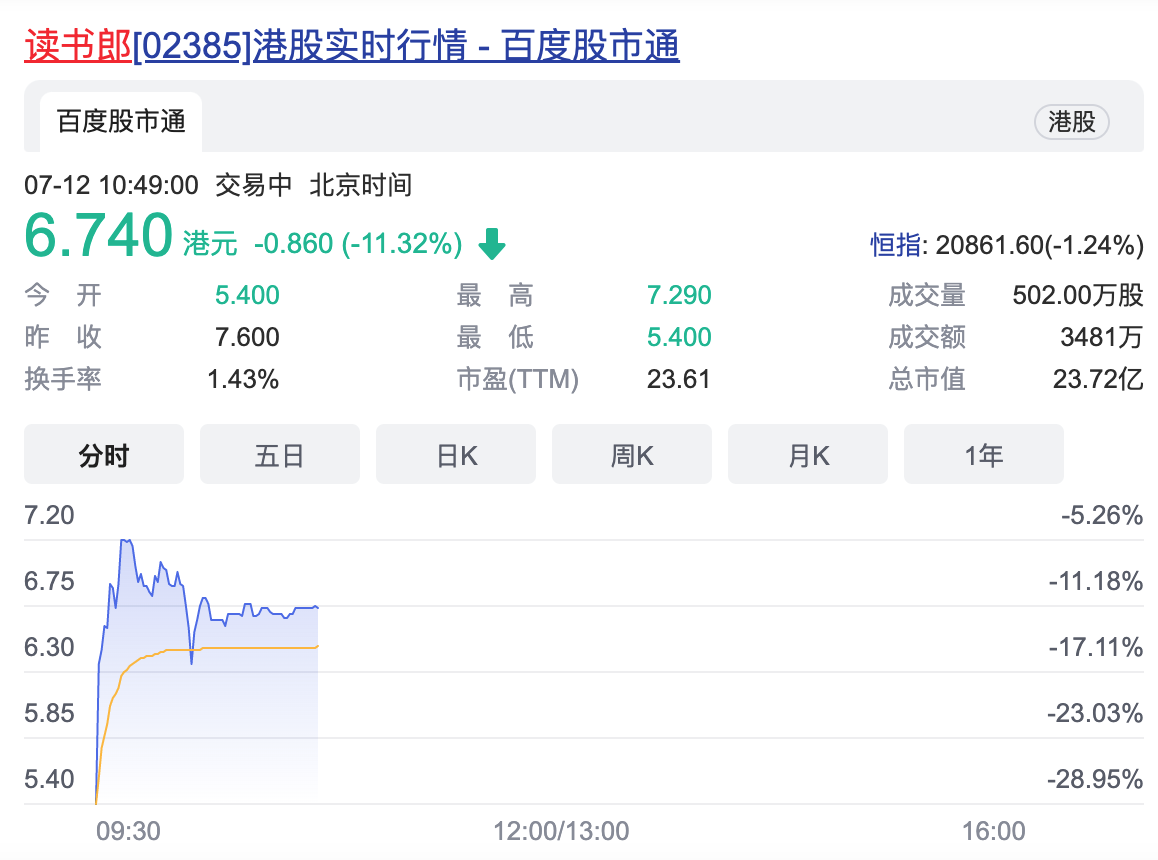The width and height of the screenshot is (1158, 860).
Task: Click the 成交额 value 3481万
Action: 1102,338
